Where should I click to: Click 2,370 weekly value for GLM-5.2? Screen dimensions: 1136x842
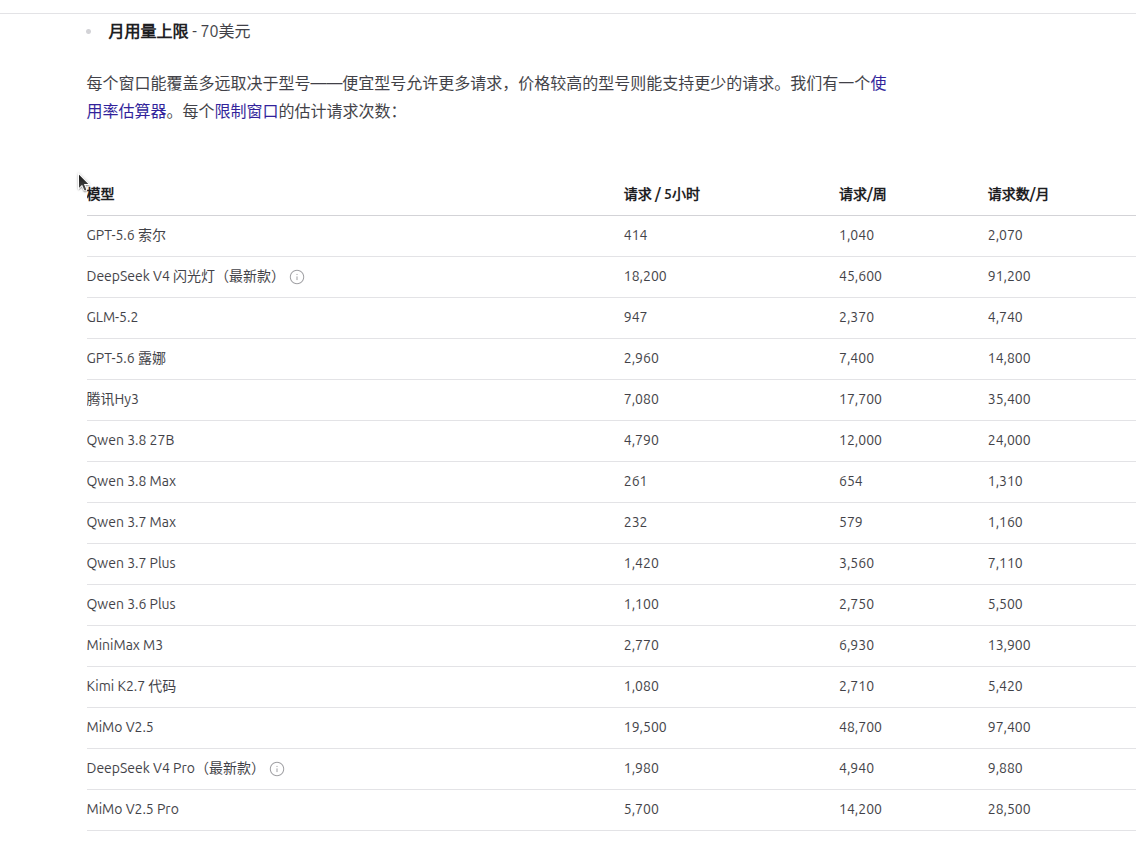[856, 317]
